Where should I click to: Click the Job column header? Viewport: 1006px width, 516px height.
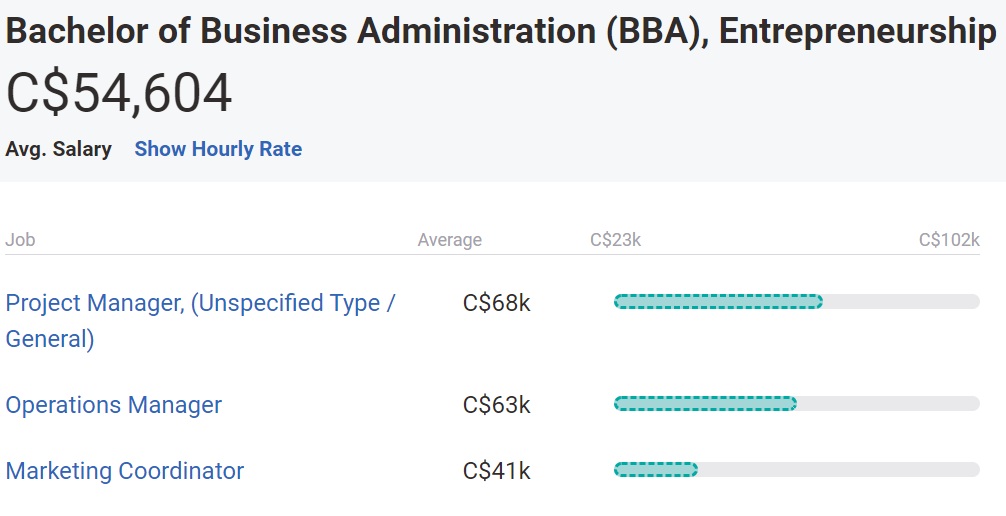[x=20, y=240]
